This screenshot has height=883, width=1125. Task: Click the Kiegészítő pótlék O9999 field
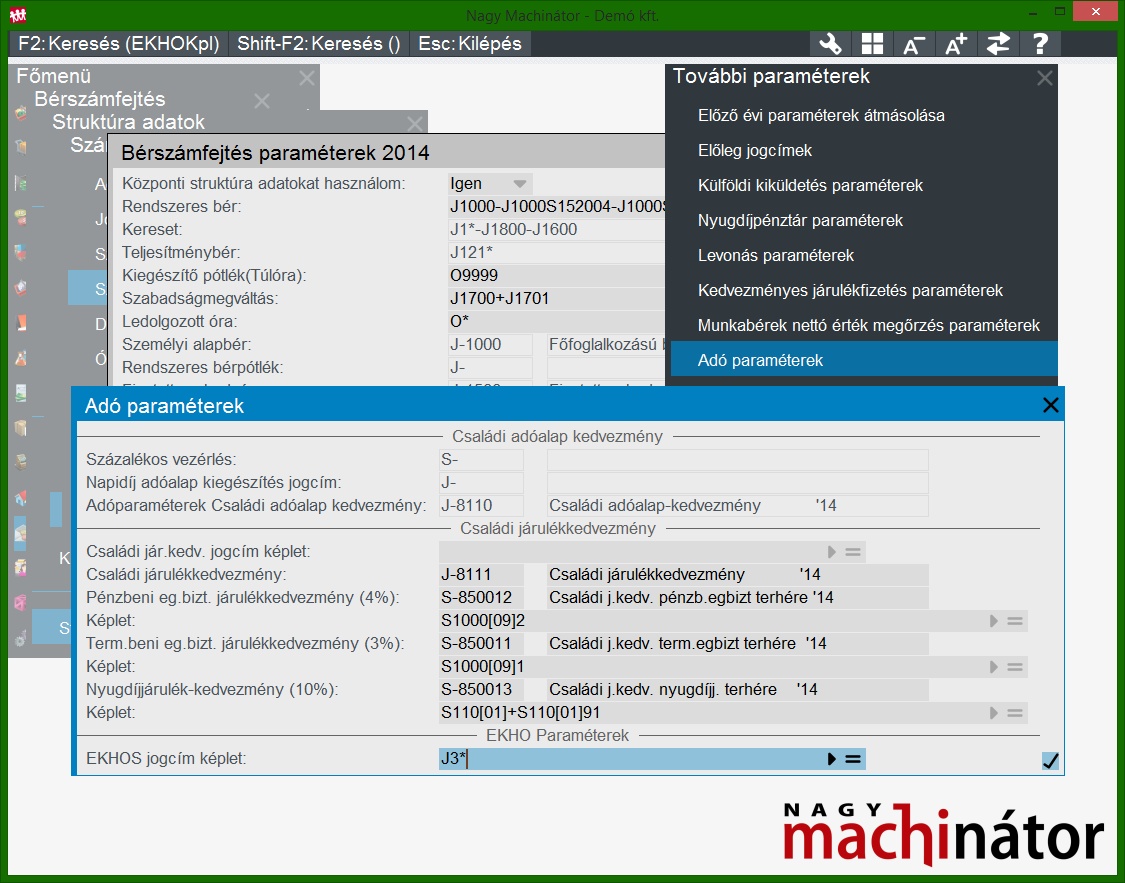557,275
